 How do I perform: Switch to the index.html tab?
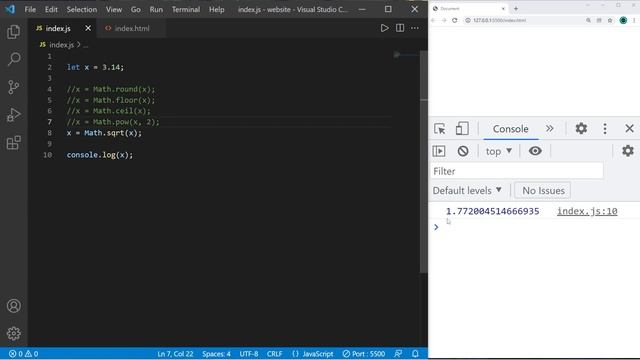[131, 28]
